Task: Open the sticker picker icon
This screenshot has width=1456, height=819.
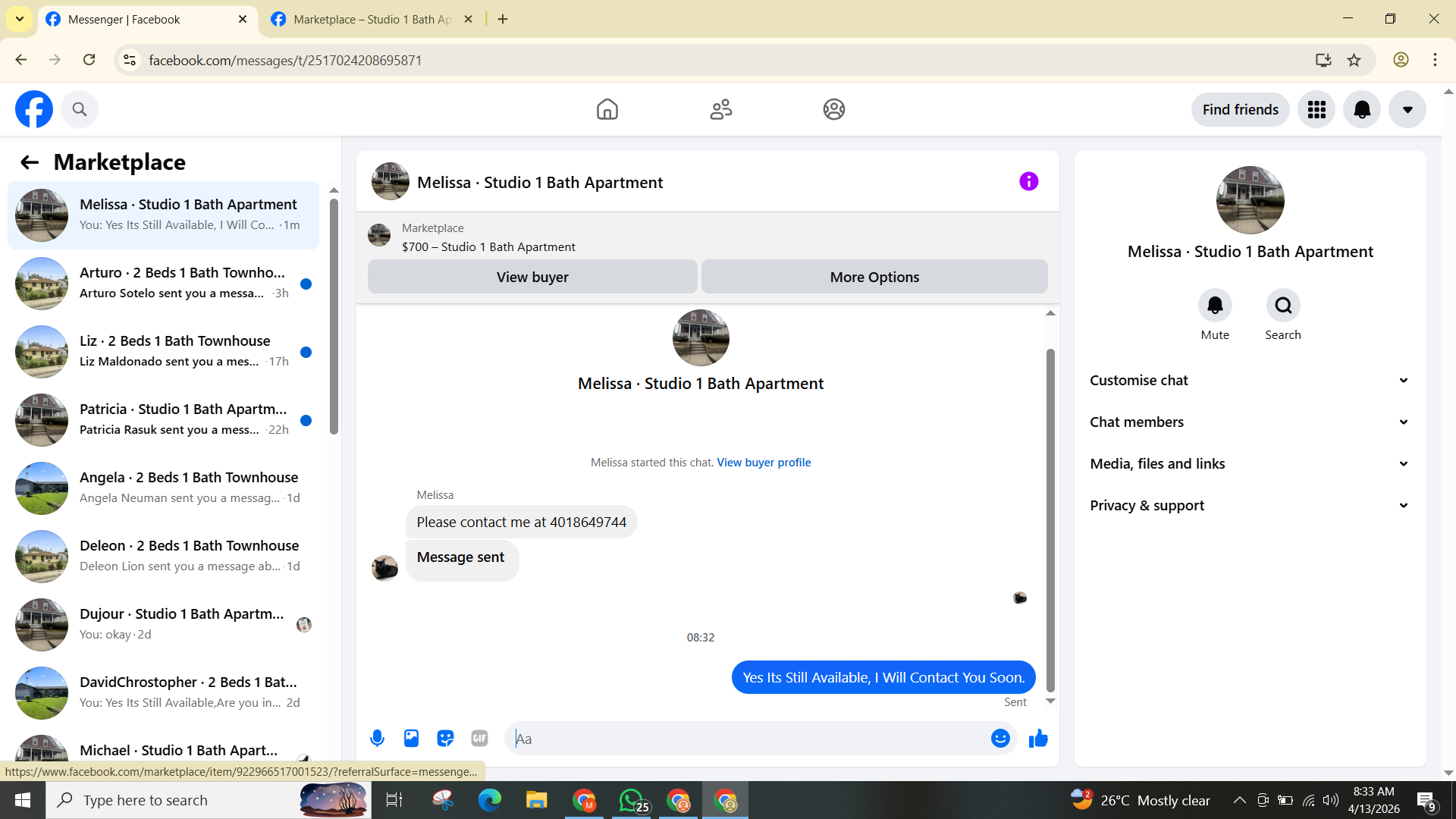Action: [x=445, y=738]
